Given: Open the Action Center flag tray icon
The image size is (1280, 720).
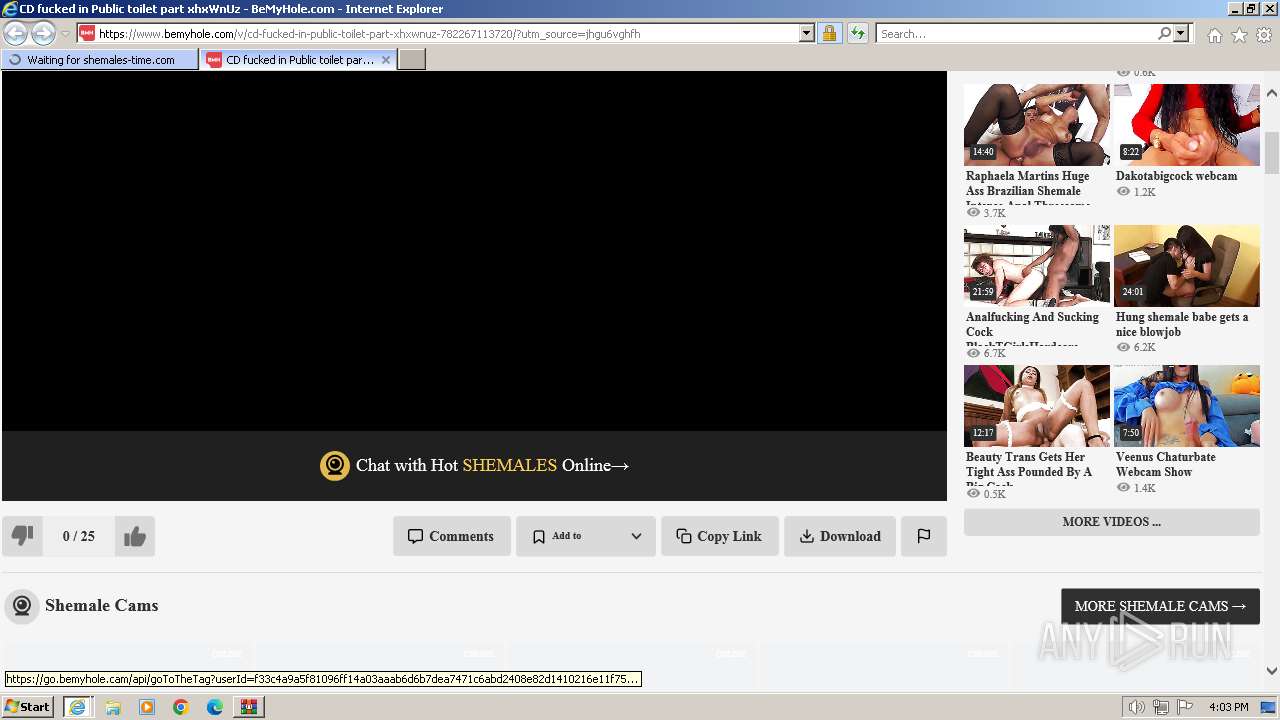Looking at the screenshot, I should pyautogui.click(x=1185, y=707).
